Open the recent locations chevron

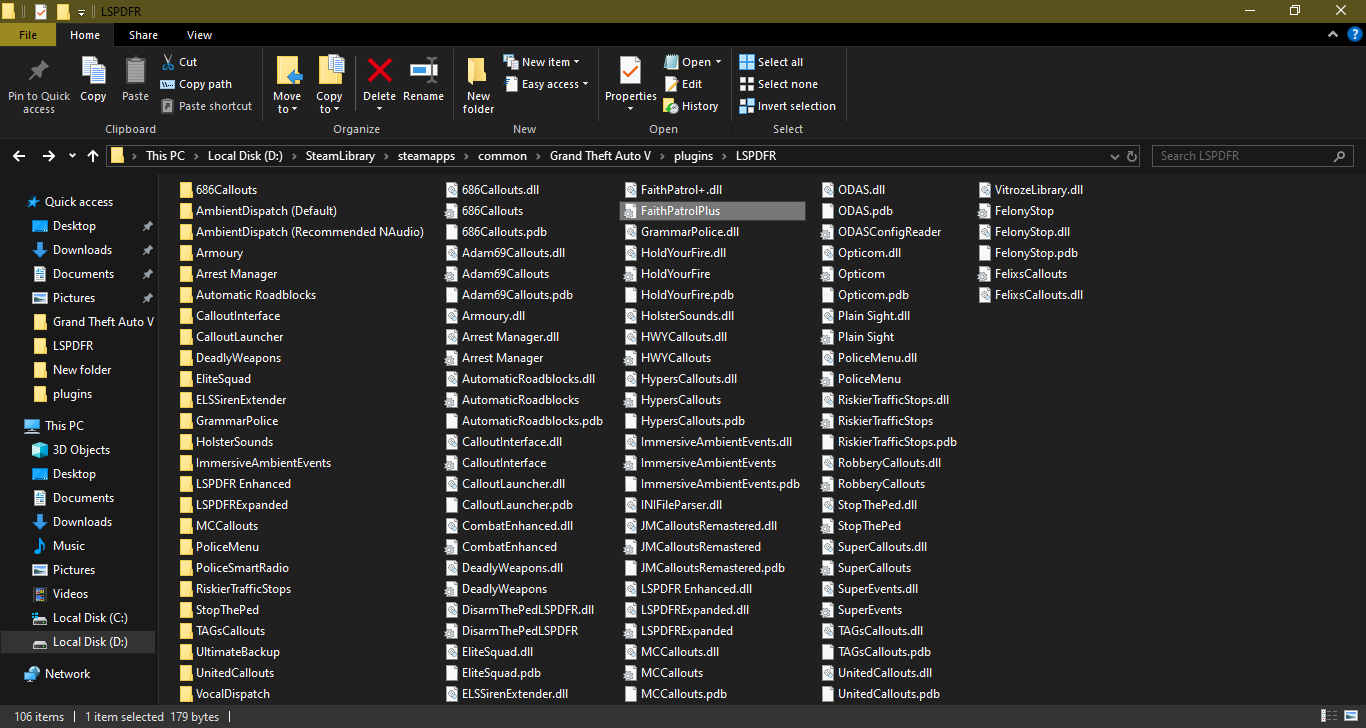(72, 156)
